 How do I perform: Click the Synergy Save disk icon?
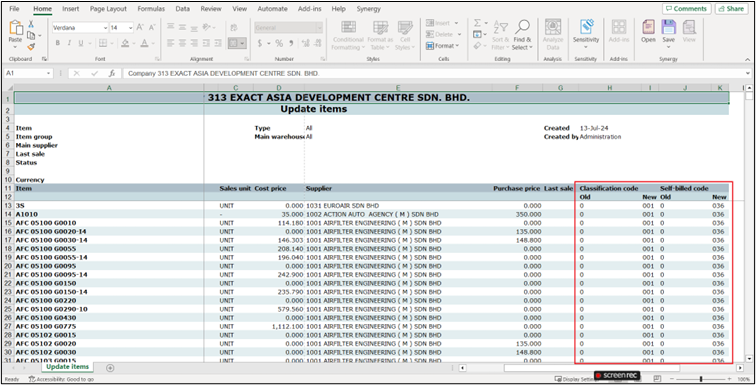point(668,27)
